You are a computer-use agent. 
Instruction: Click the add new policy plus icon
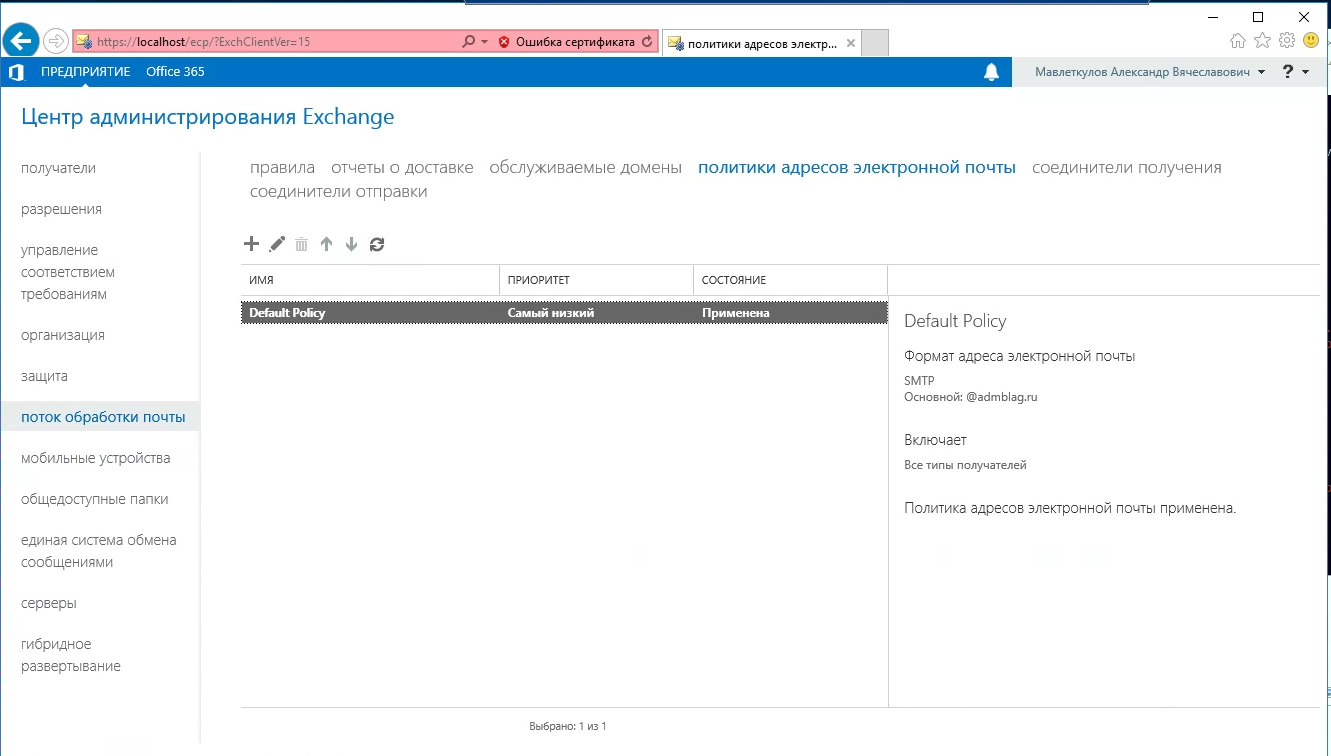(251, 244)
